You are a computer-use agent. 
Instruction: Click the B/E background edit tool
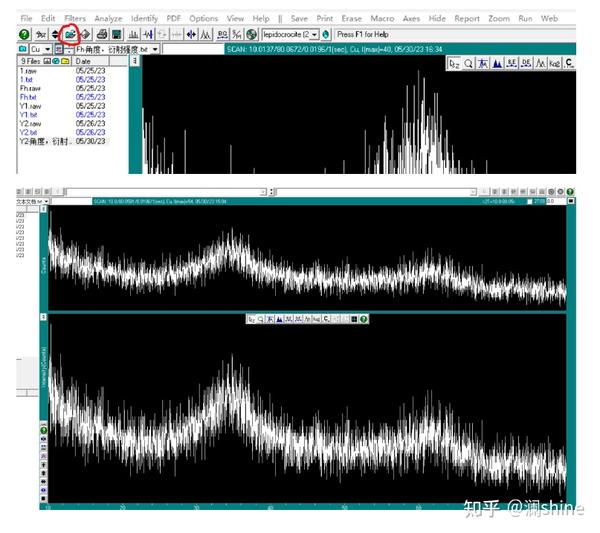[511, 63]
